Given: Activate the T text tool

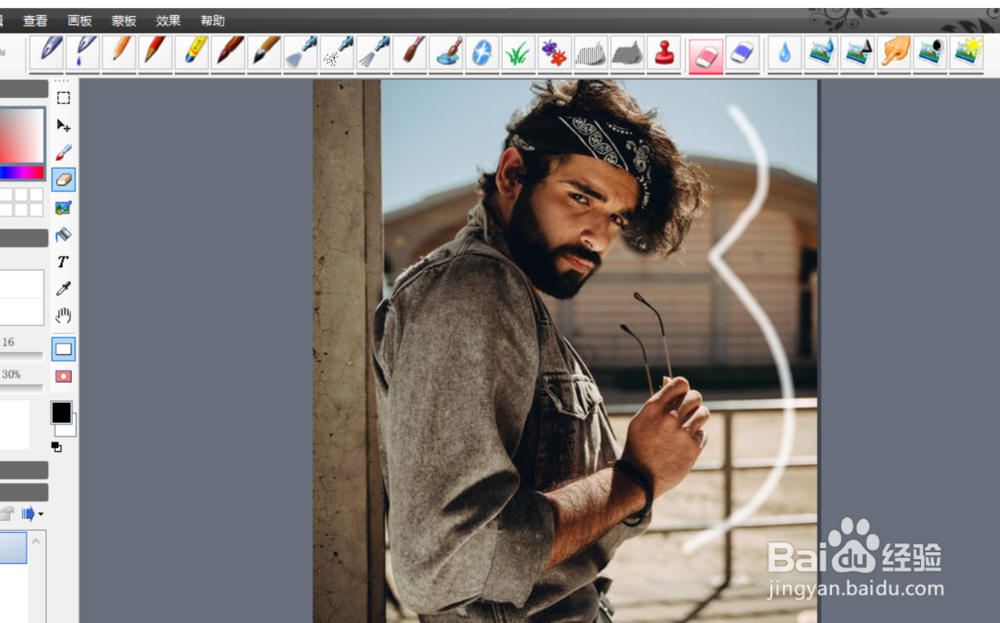Looking at the screenshot, I should (x=62, y=262).
